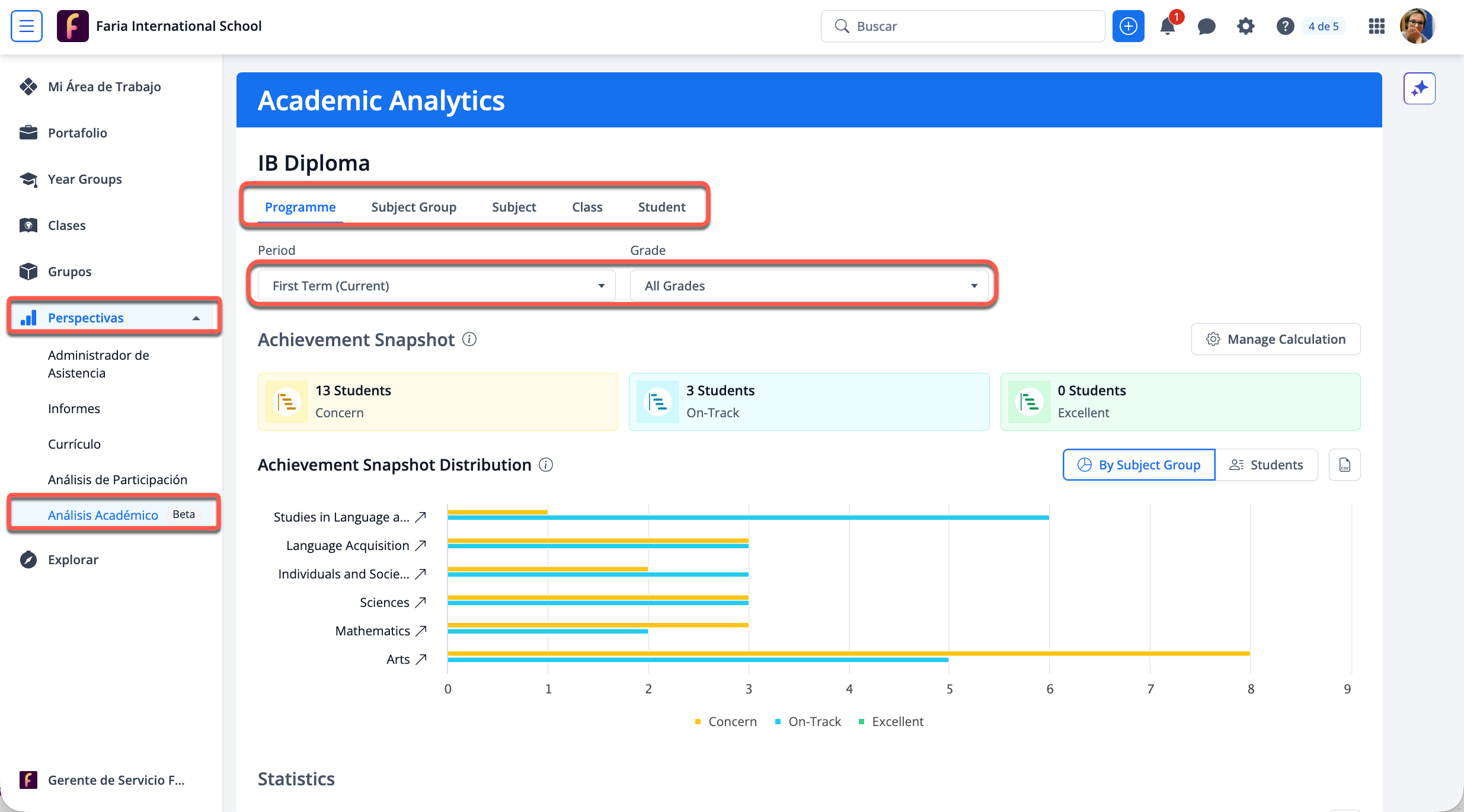Image resolution: width=1464 pixels, height=812 pixels.
Task: Switch distribution view to Students
Action: pos(1266,465)
